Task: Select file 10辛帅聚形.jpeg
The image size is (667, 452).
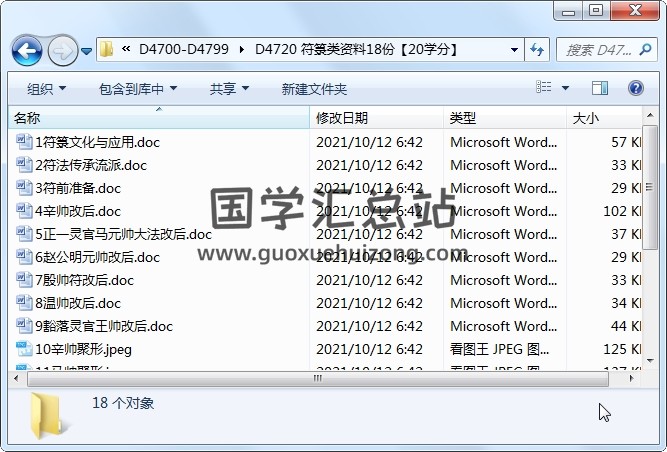Action: pos(83,349)
